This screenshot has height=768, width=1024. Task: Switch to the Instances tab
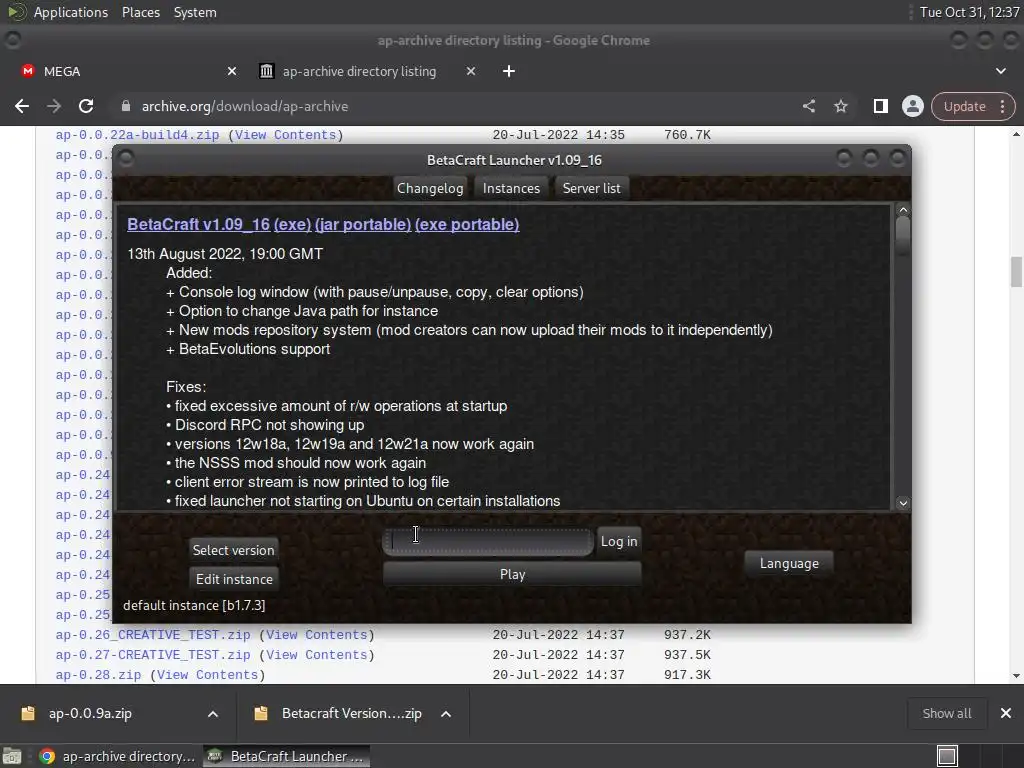(511, 188)
